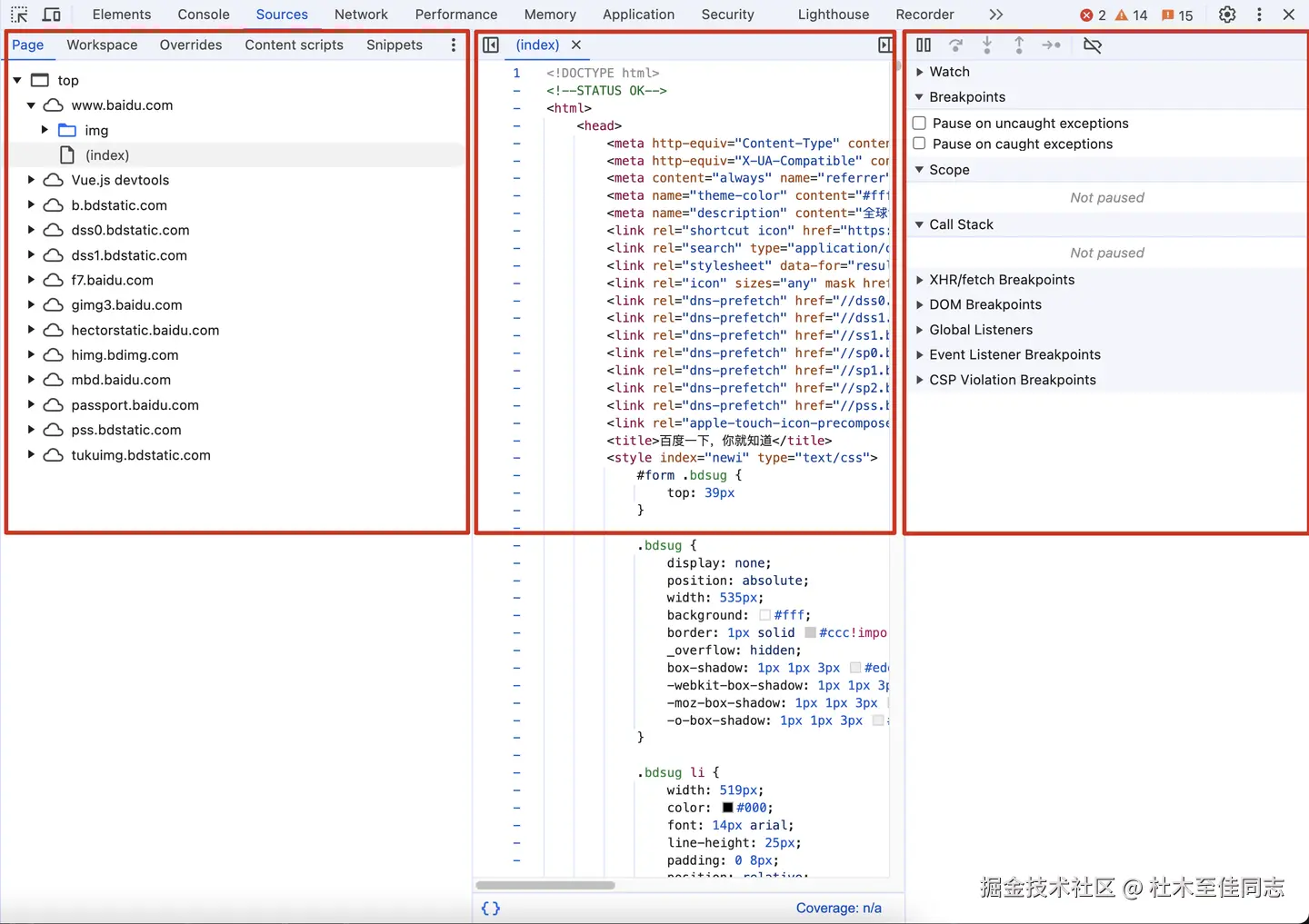Open the Network tab
Image resolution: width=1309 pixels, height=924 pixels.
tap(361, 15)
